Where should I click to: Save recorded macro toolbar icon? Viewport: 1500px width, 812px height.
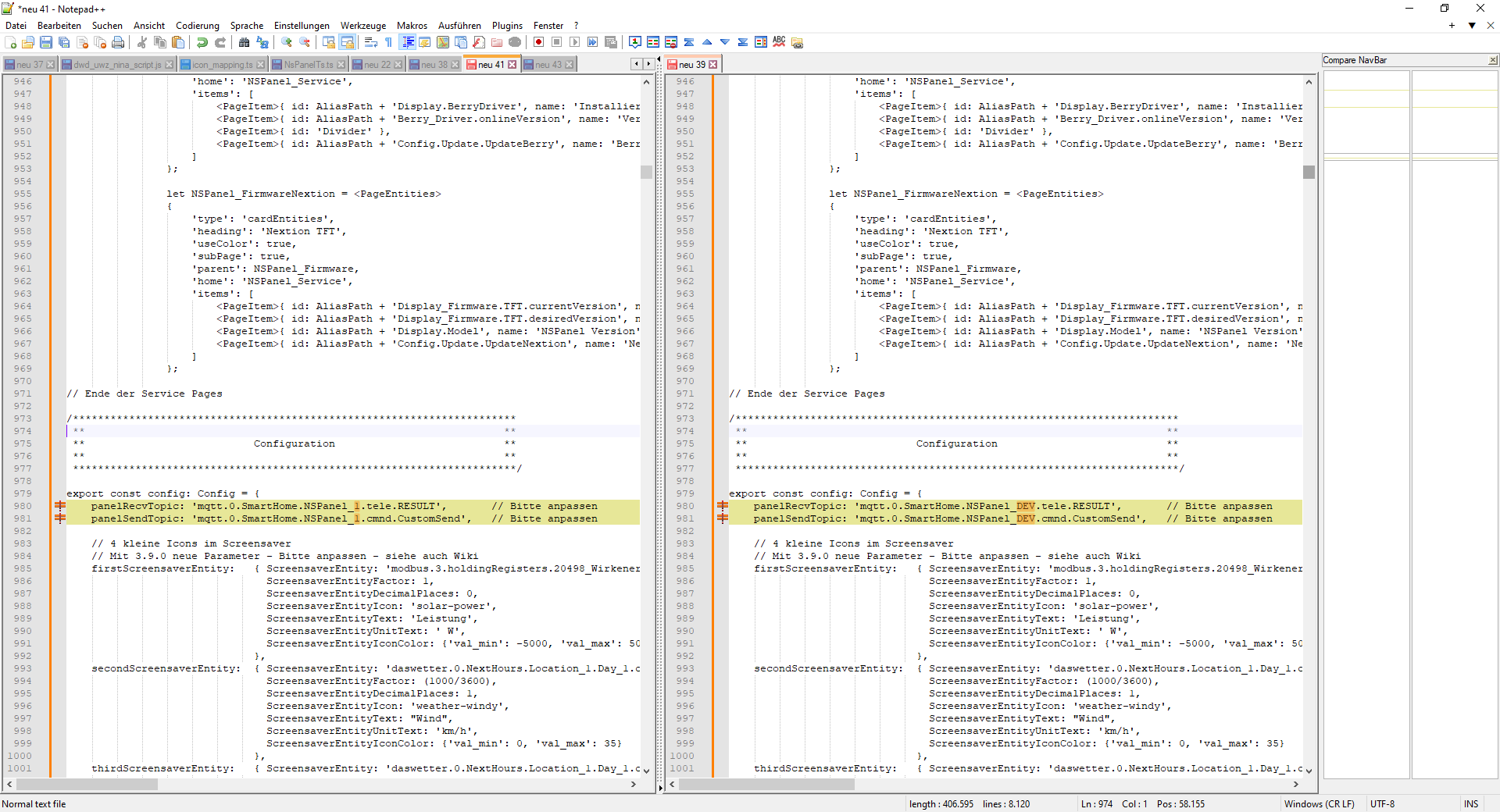pyautogui.click(x=610, y=42)
